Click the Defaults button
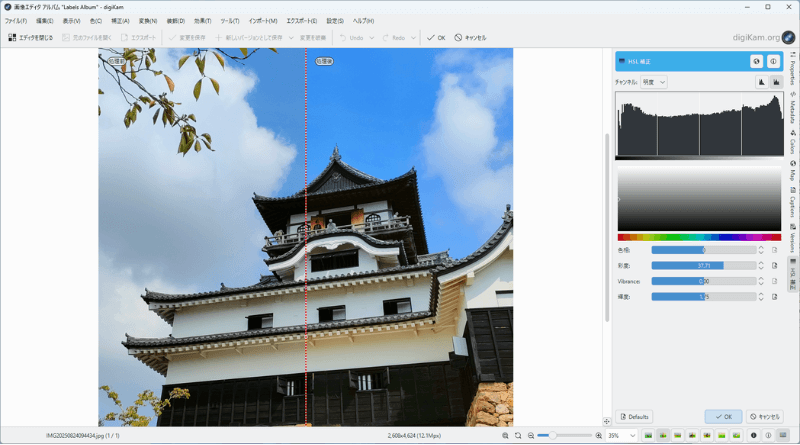Image resolution: width=800 pixels, height=445 pixels. [634, 416]
